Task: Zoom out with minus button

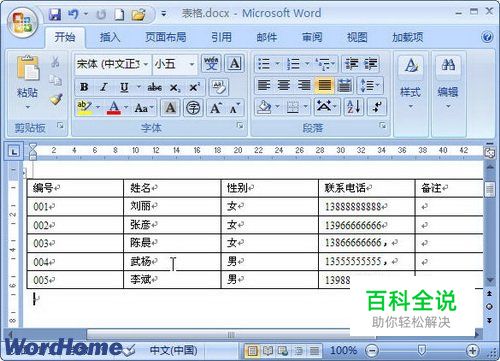Action: pos(372,350)
